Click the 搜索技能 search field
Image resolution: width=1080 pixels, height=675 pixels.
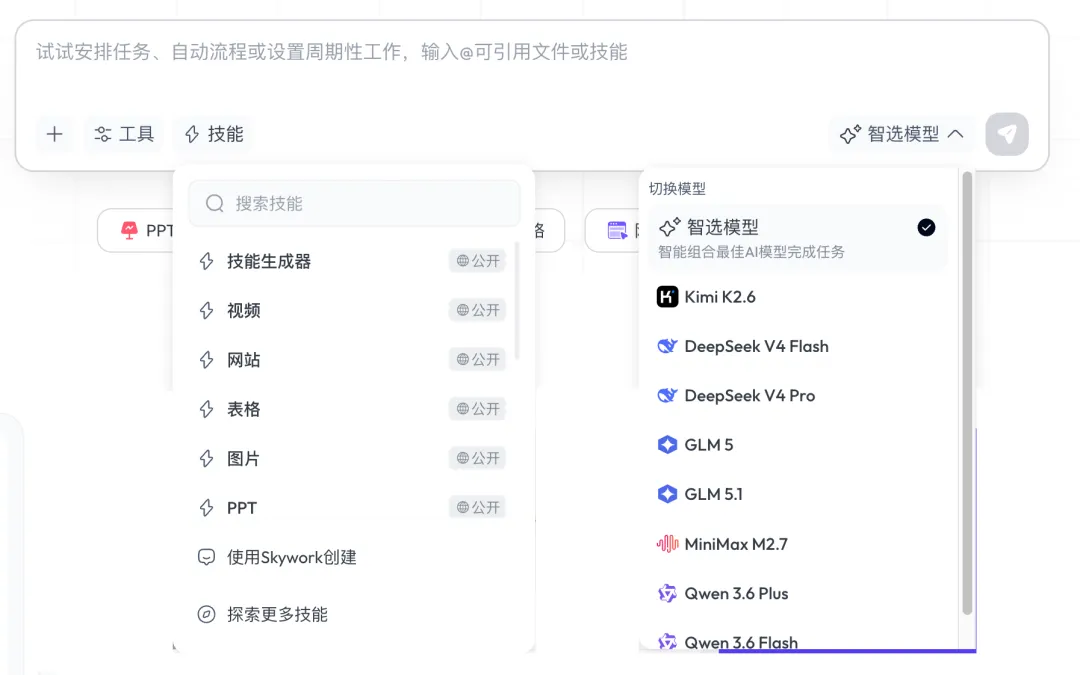point(354,203)
